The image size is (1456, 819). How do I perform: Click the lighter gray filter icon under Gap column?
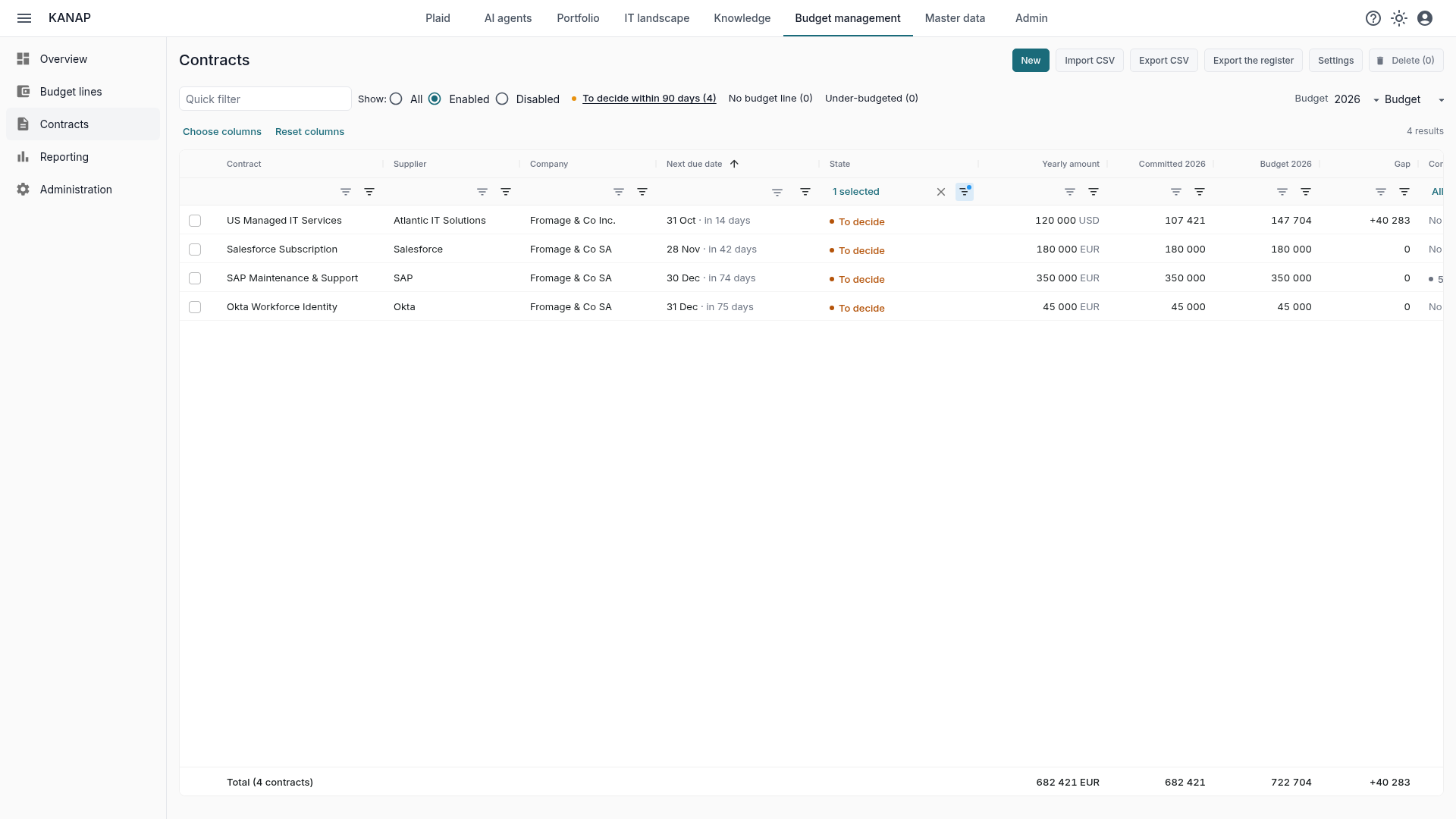click(x=1381, y=192)
